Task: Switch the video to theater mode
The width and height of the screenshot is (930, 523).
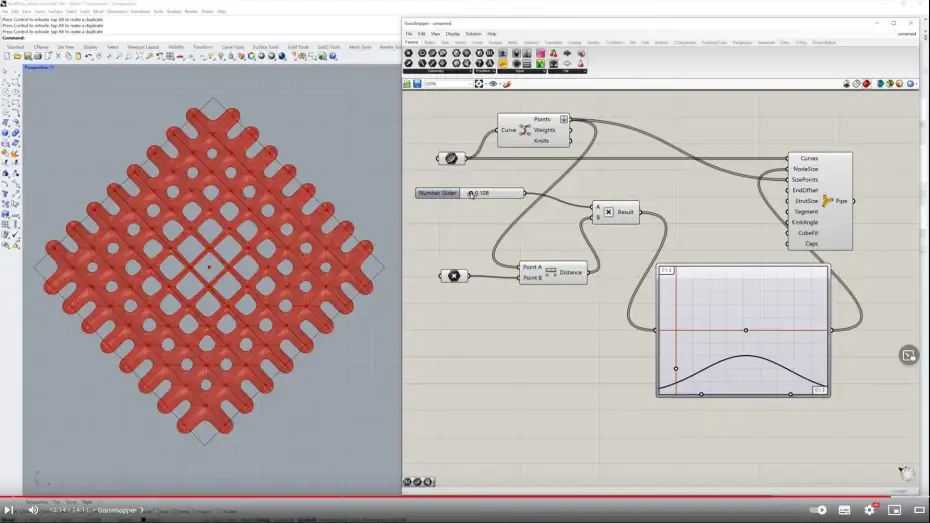Action: [919, 510]
